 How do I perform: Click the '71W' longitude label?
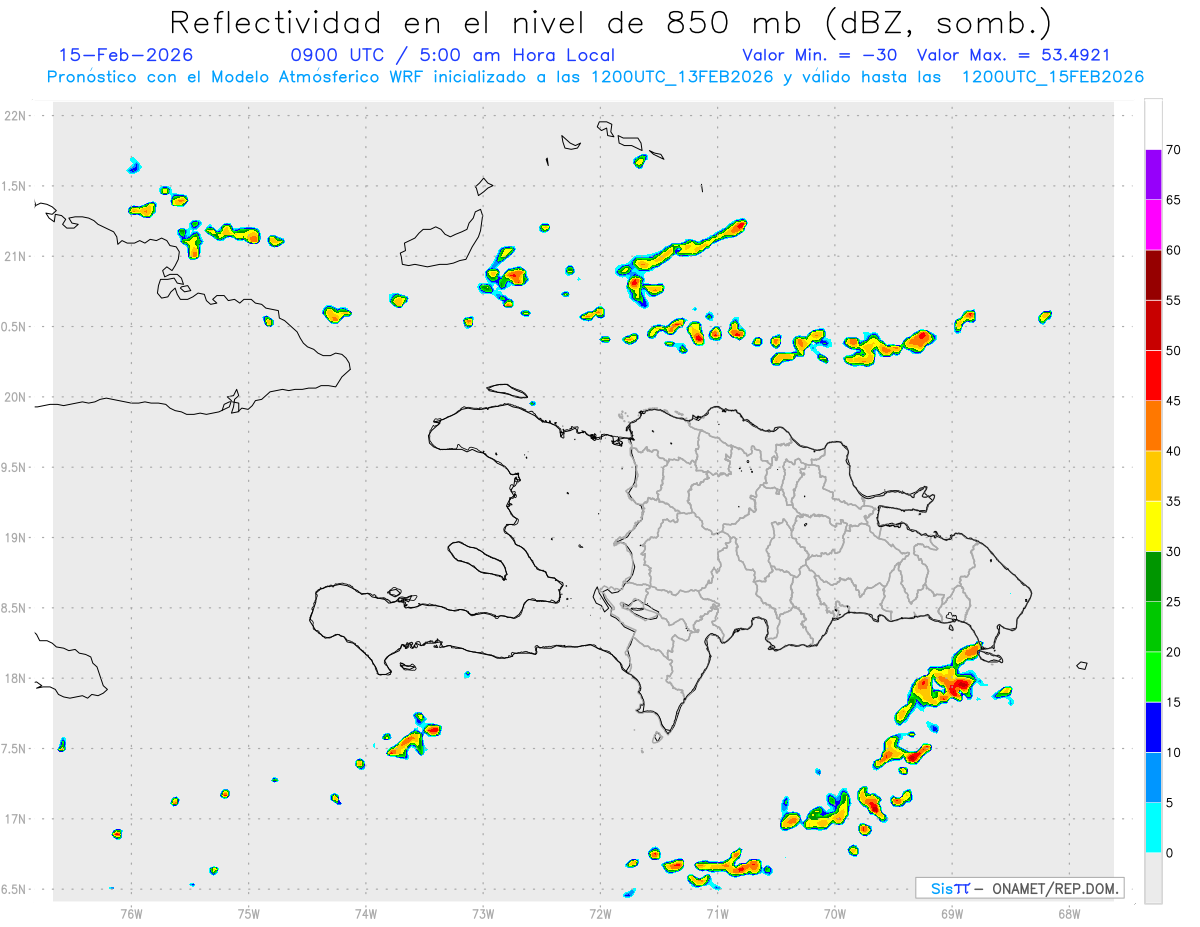pos(717,913)
